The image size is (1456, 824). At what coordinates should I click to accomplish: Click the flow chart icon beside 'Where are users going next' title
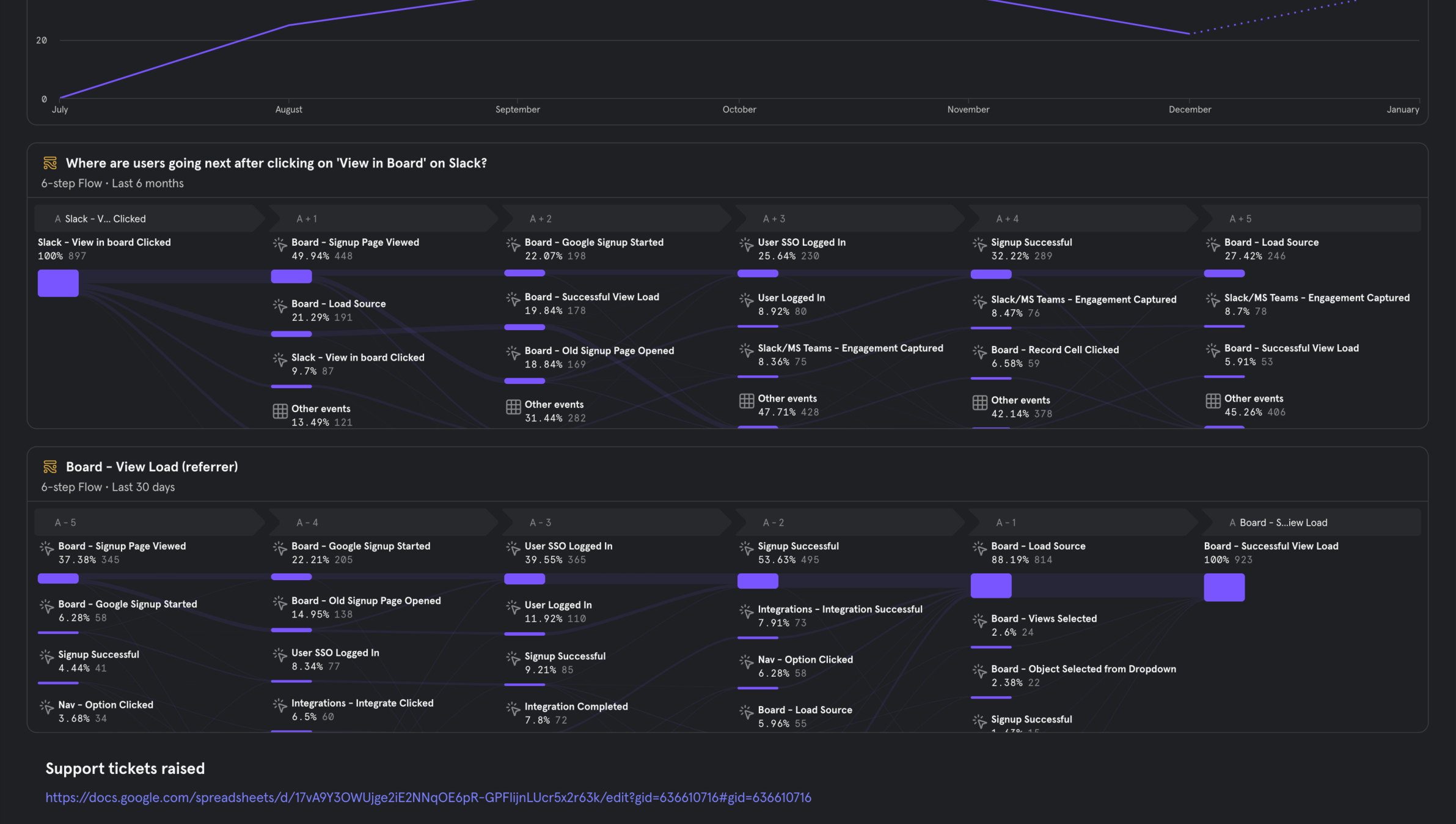(x=50, y=163)
